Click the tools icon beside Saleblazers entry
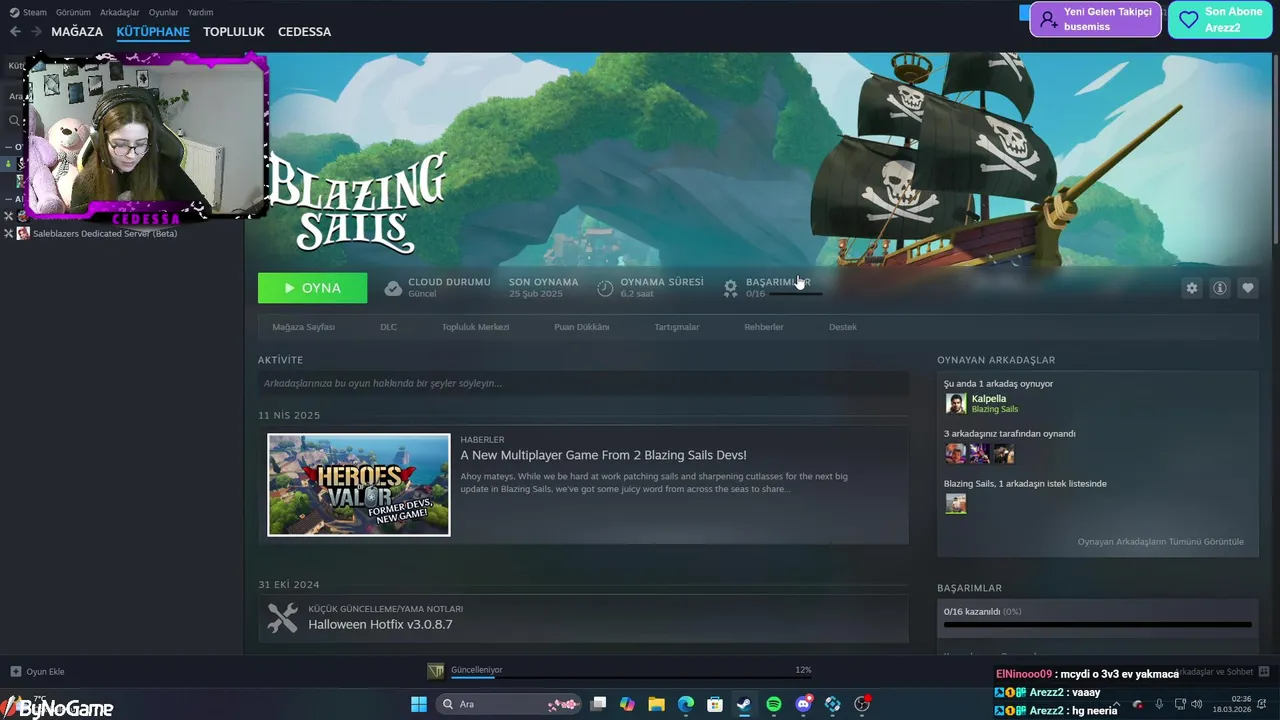This screenshot has height=720, width=1280. pyautogui.click(x=9, y=233)
